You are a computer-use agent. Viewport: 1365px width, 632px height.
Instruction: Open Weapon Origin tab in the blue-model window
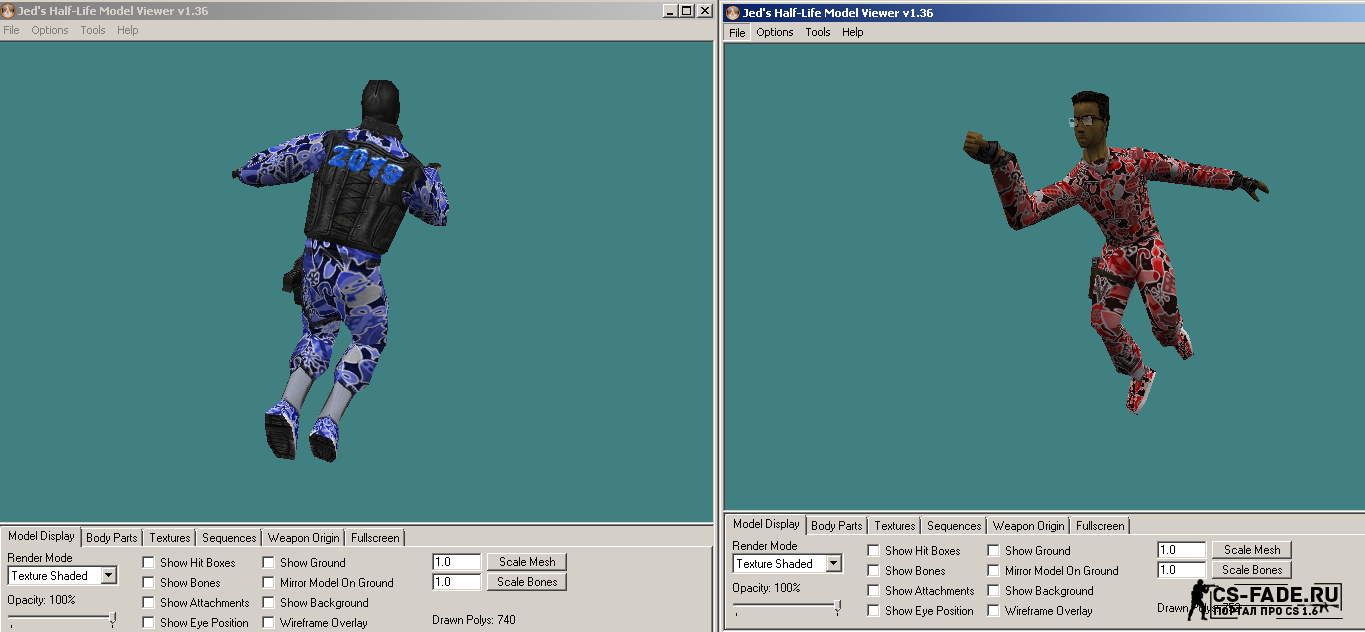303,538
